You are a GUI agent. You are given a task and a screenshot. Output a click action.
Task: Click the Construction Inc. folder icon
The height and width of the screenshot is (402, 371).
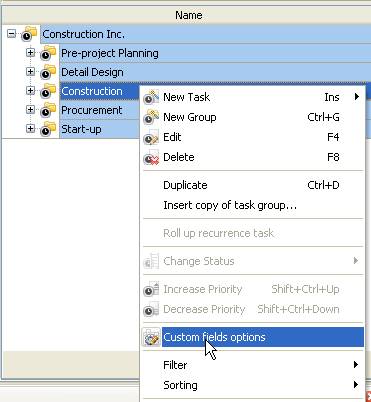(29, 34)
